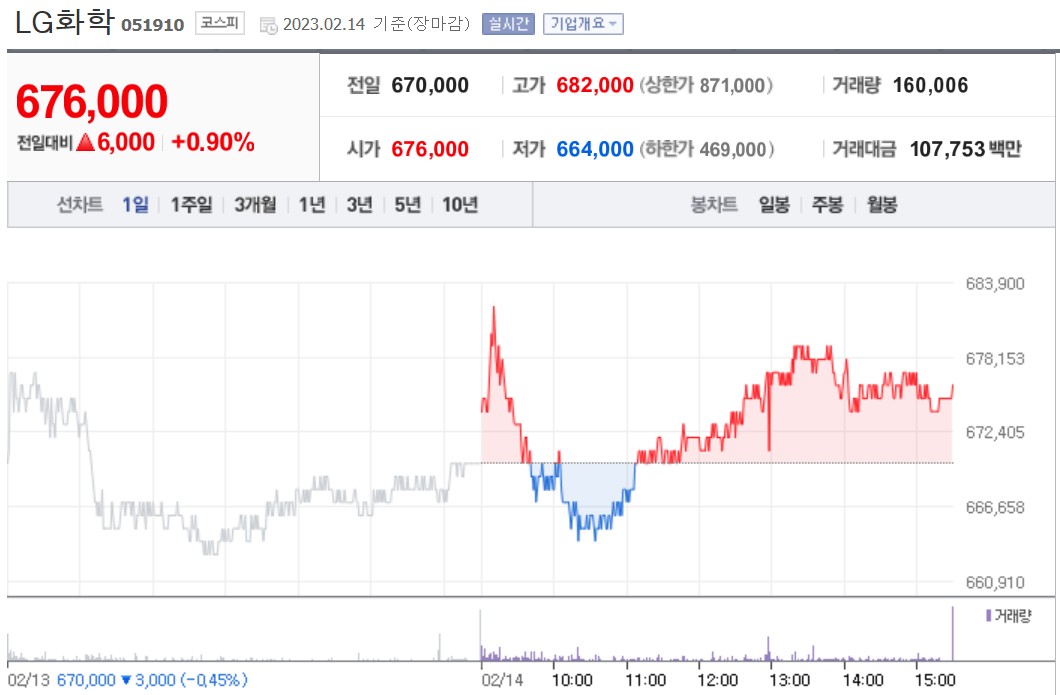Click the tall closing volume bar at 15:30
Screen dimensions: 1060x695
[x=953, y=633]
